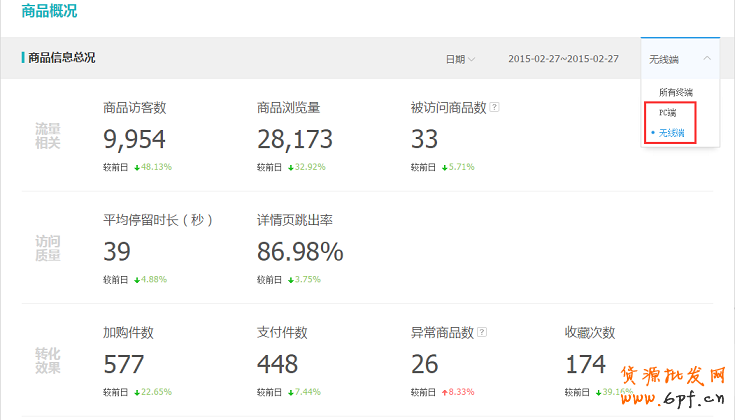Click the down arrow under 加购件数
This screenshot has height=420, width=735.
(x=137, y=392)
